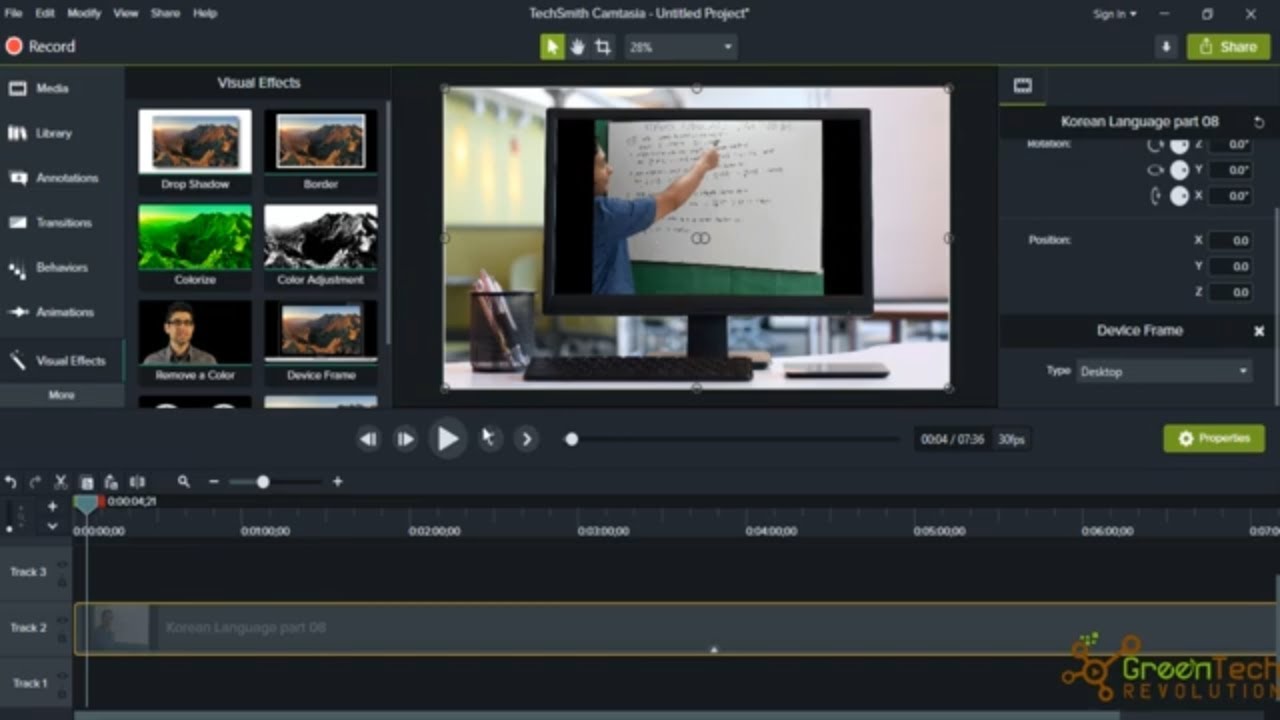Go to next media chevron button

[x=527, y=438]
